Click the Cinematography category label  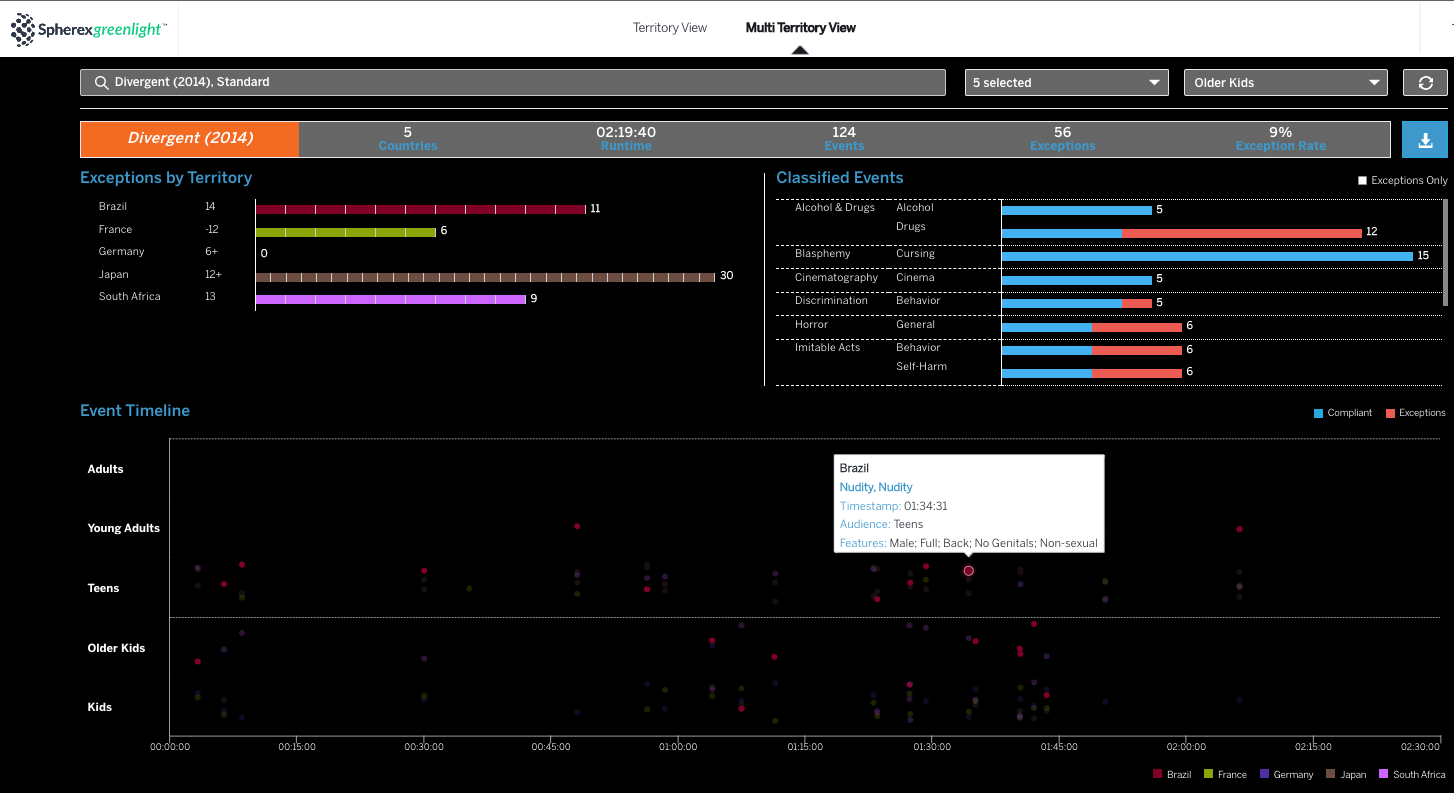(837, 278)
